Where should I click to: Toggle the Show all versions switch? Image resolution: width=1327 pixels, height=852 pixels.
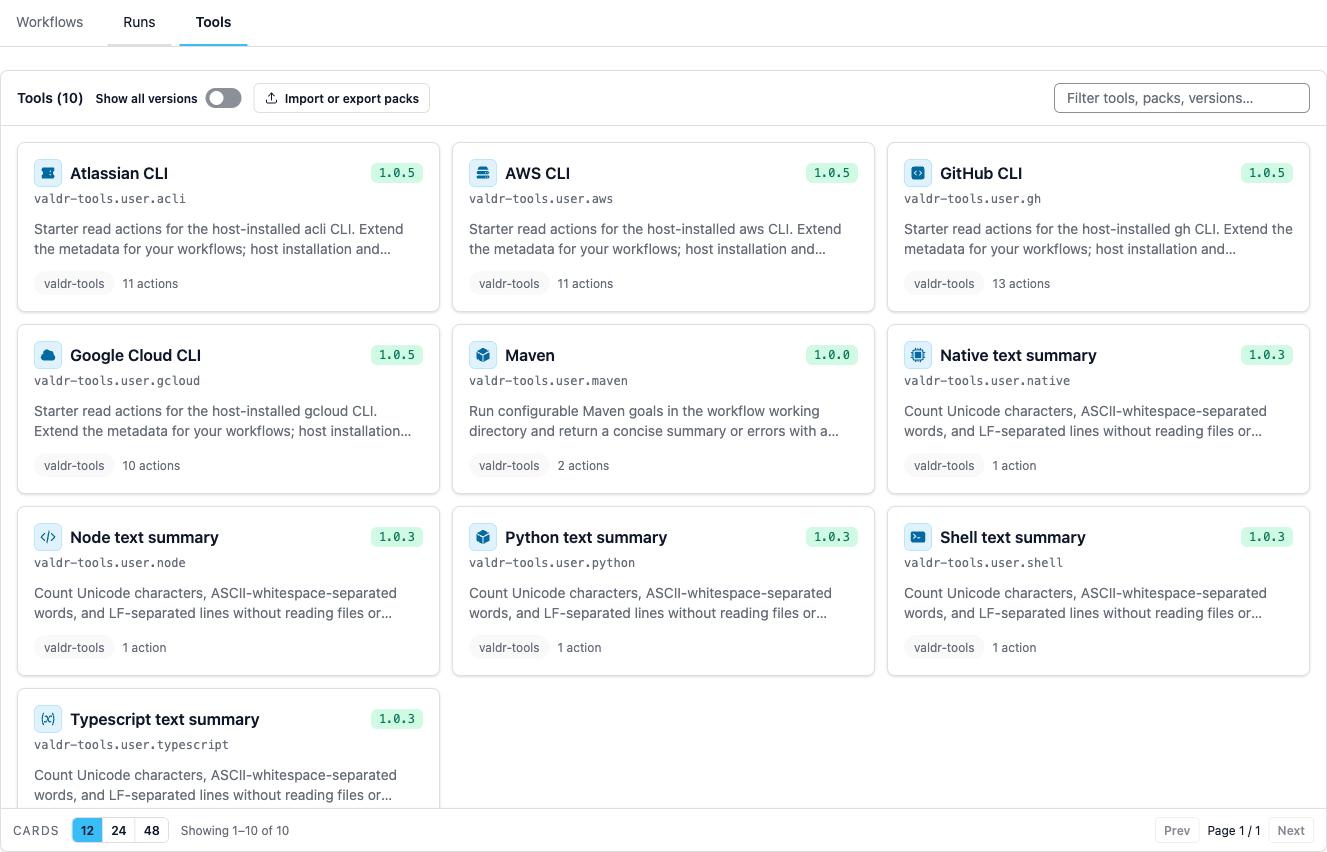(224, 98)
